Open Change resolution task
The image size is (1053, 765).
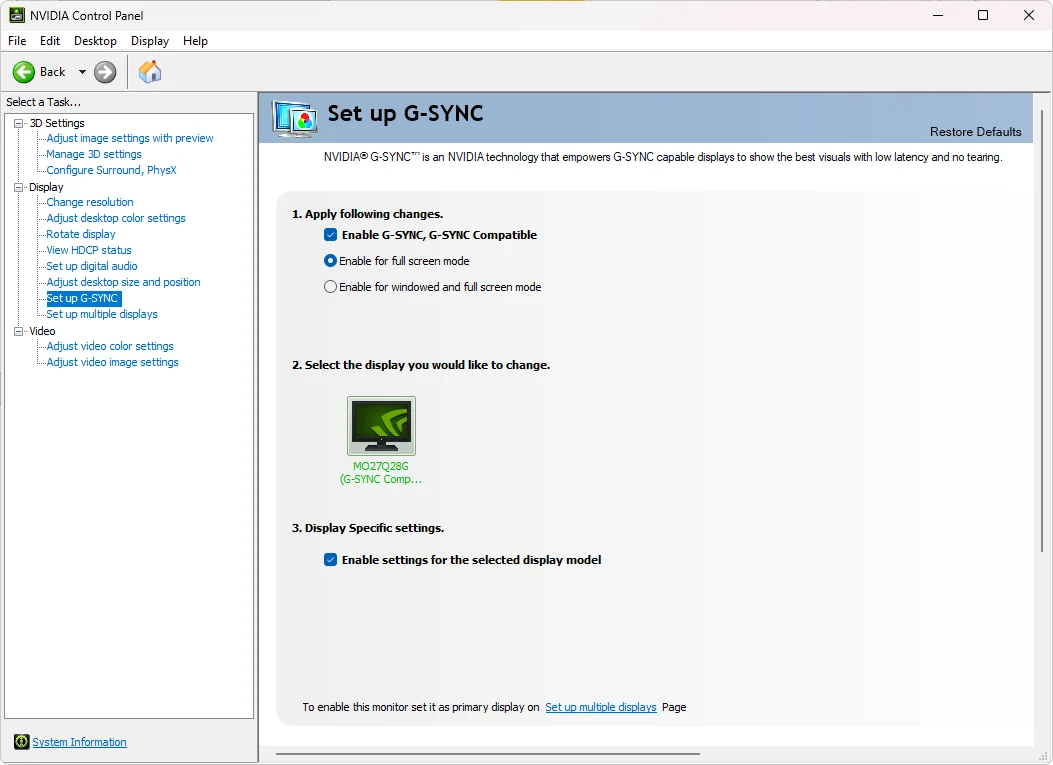89,202
